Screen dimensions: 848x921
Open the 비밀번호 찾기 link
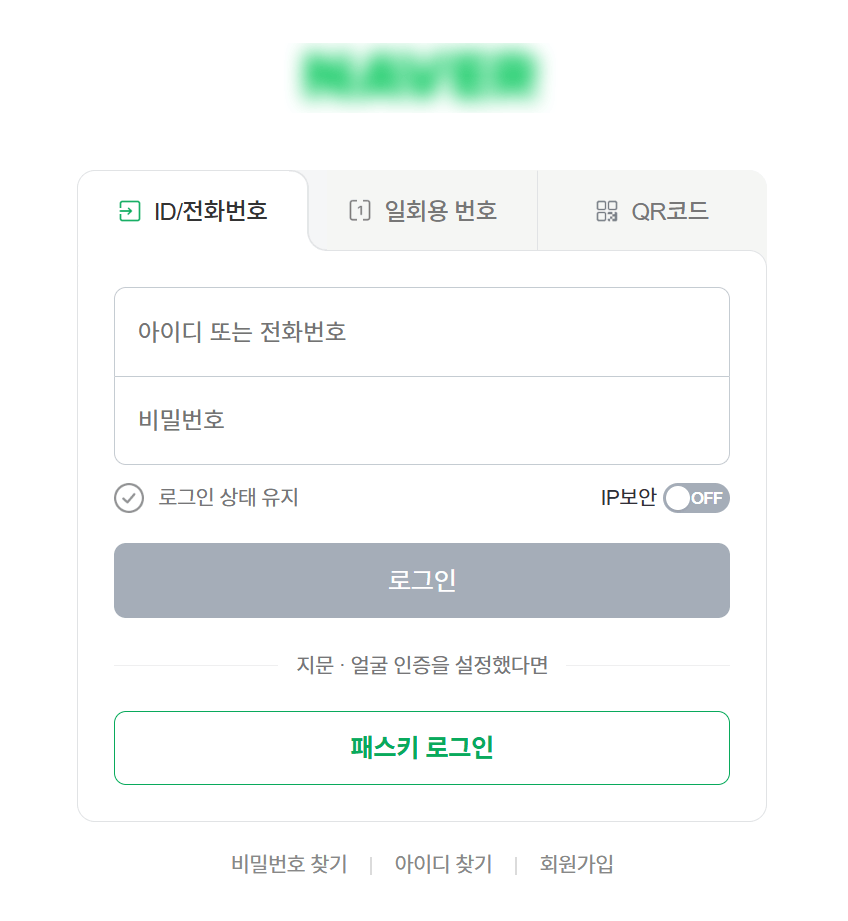pos(289,864)
